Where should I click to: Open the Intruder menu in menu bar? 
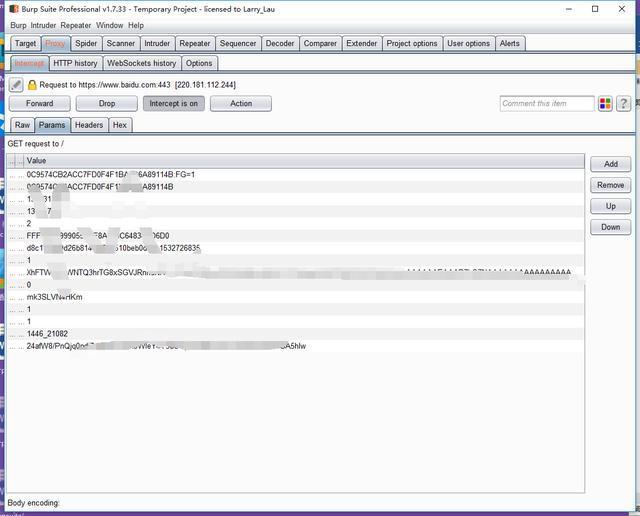[43, 25]
